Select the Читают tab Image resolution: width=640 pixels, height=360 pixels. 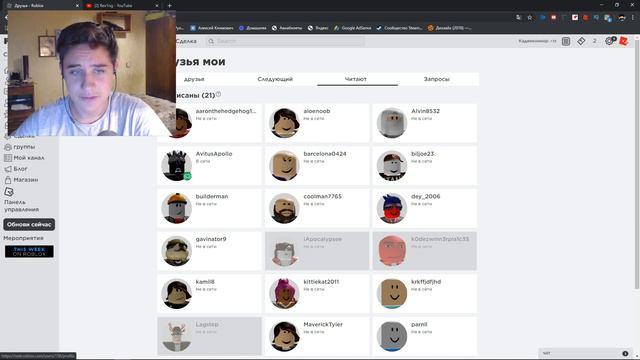click(356, 79)
